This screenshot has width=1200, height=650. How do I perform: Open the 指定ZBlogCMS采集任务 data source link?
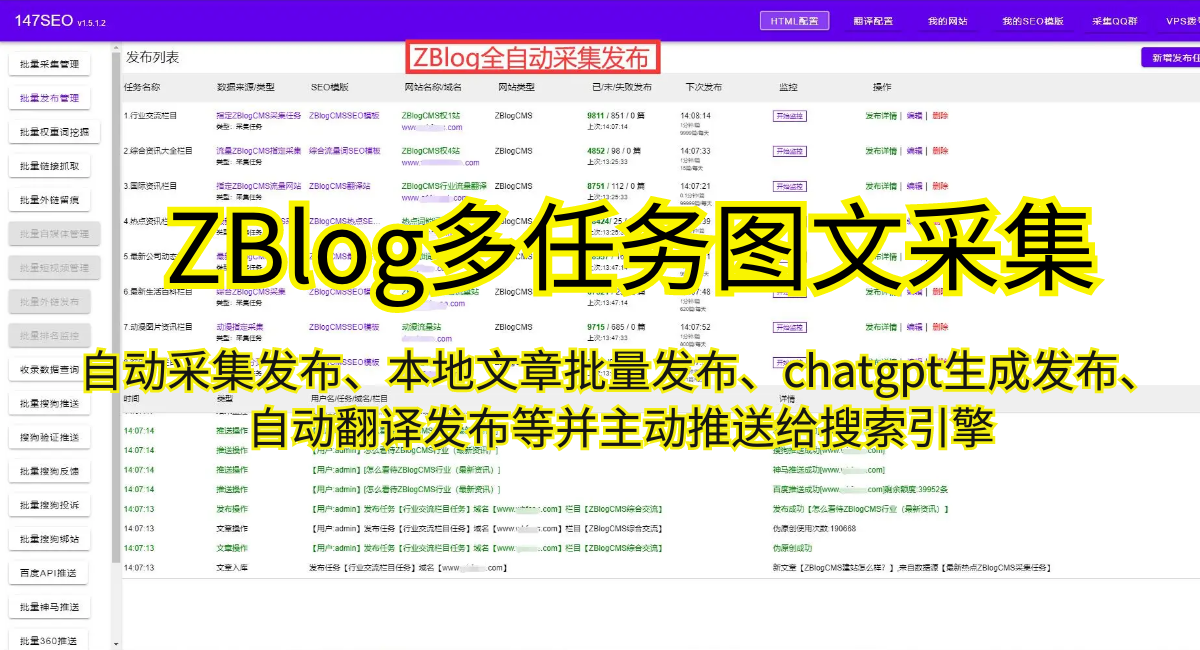point(258,116)
